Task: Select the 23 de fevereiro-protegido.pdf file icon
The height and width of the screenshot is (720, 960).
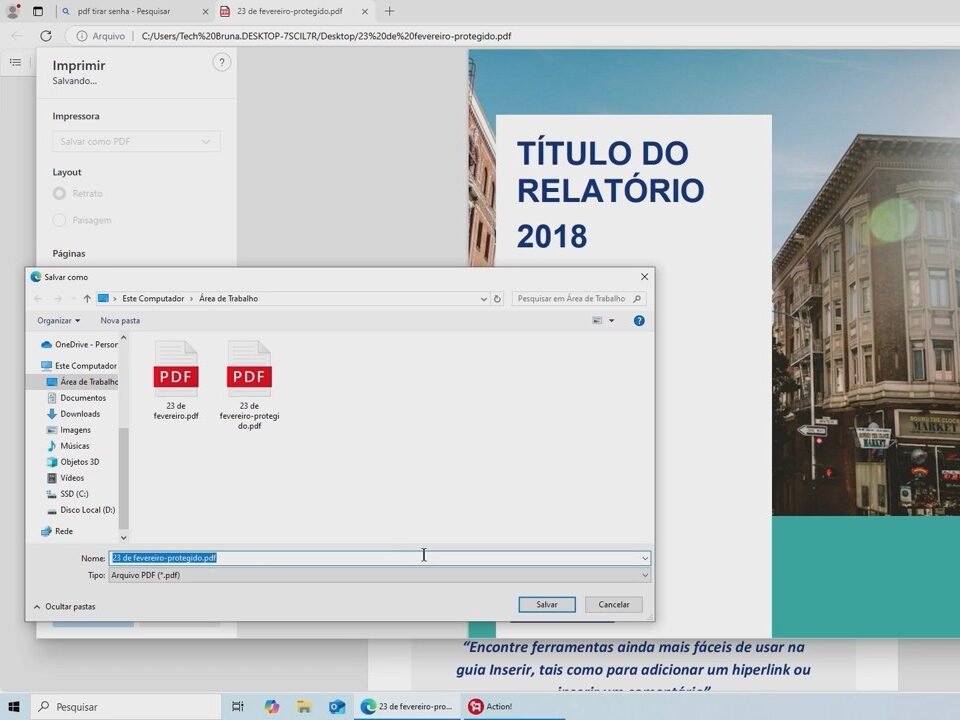Action: click(249, 369)
